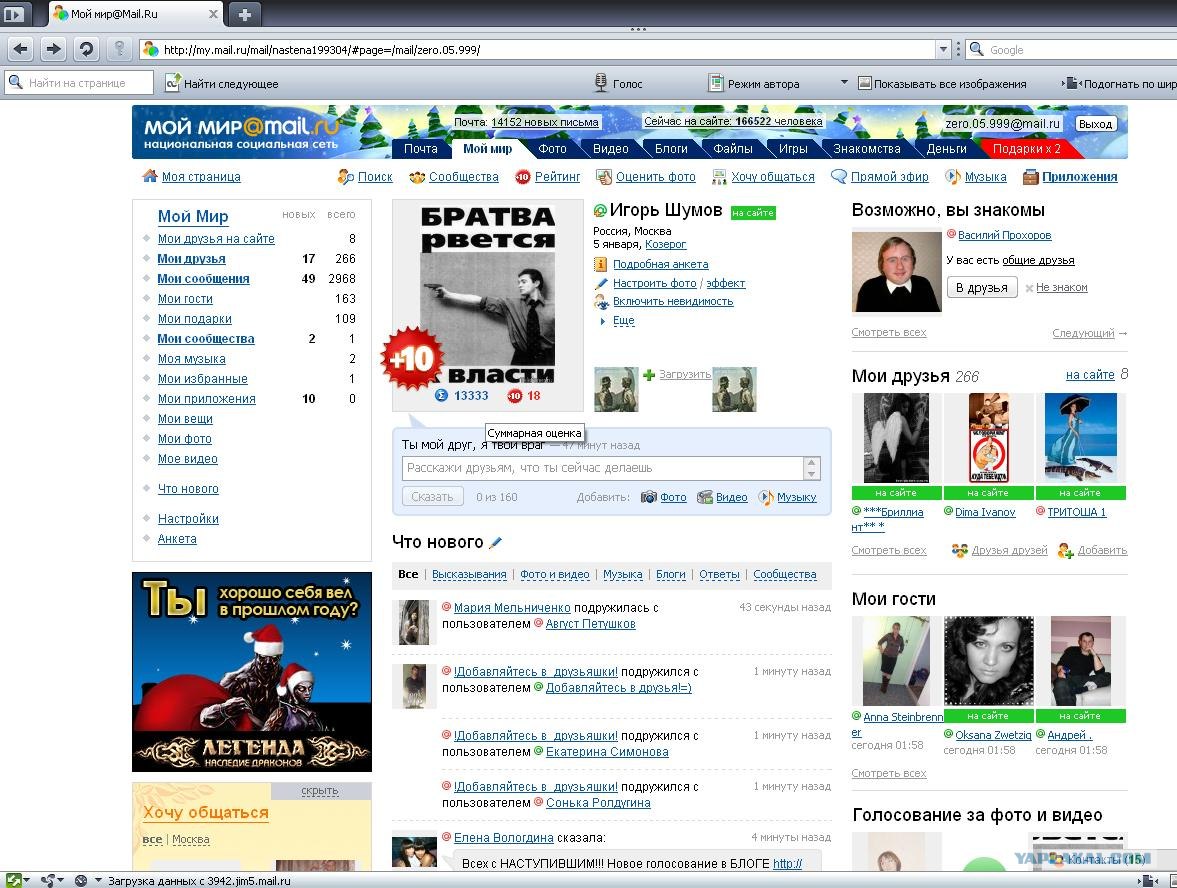Expand the Еще options under the profile
The width and height of the screenshot is (1177, 888).
[x=623, y=320]
